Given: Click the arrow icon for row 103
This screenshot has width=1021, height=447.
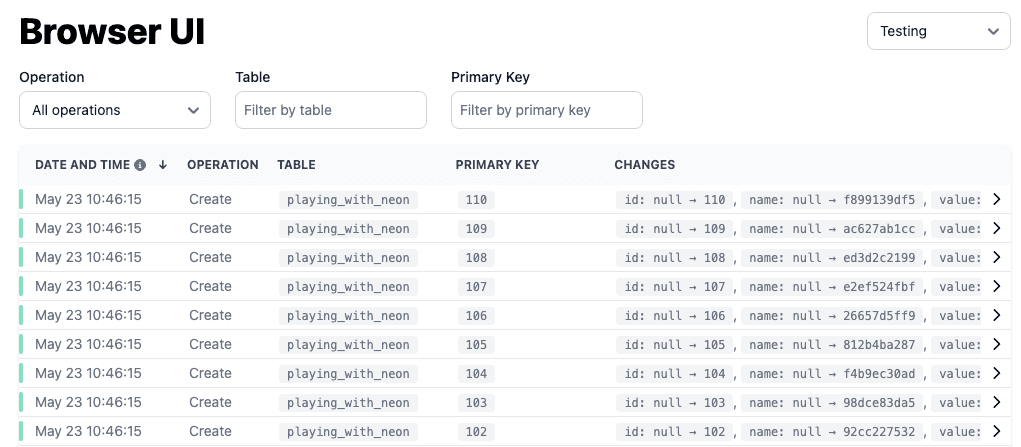Looking at the screenshot, I should pos(996,402).
